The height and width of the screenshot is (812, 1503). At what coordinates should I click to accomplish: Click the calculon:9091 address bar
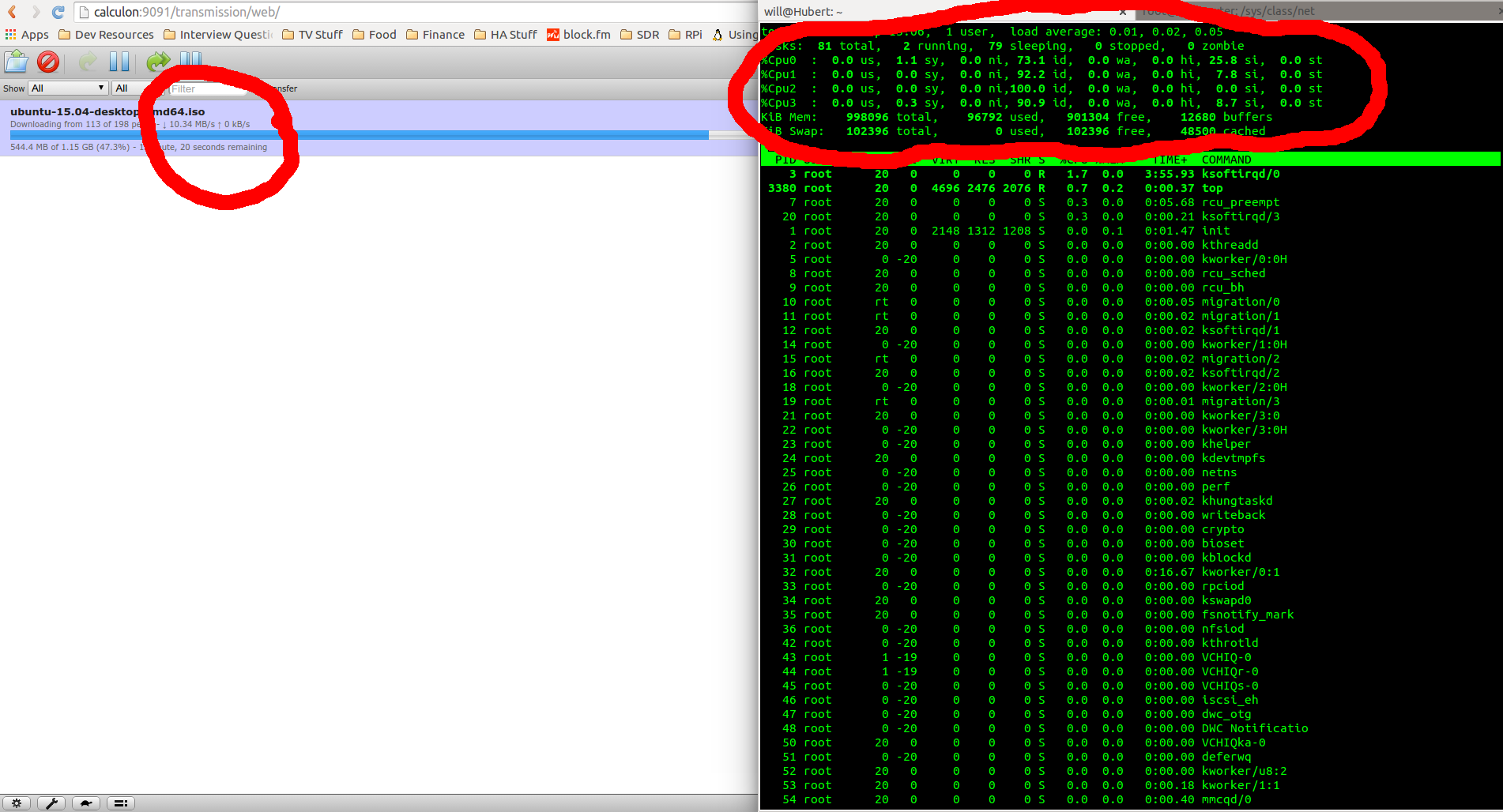coord(415,12)
